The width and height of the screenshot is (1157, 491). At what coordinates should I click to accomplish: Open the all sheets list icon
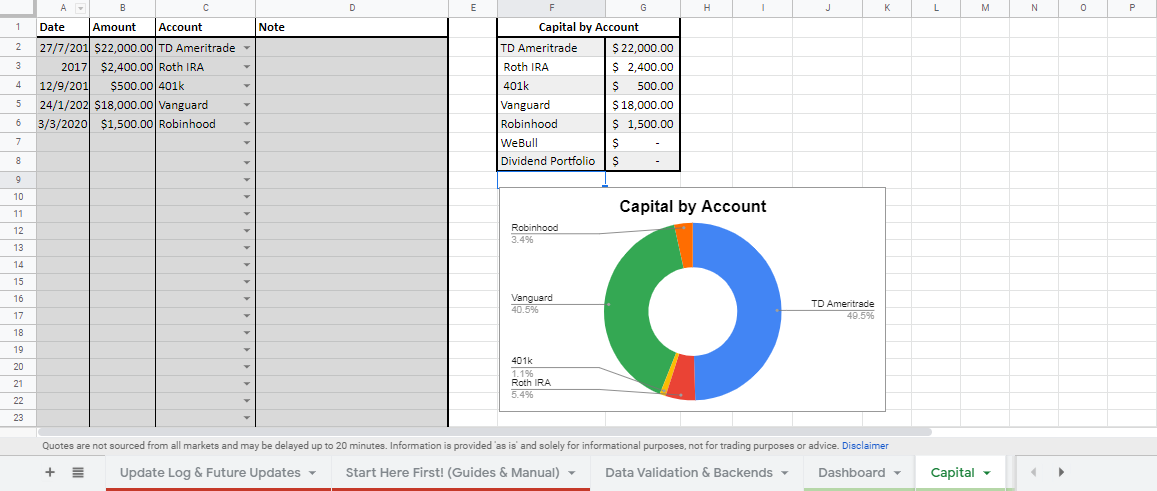pos(78,473)
